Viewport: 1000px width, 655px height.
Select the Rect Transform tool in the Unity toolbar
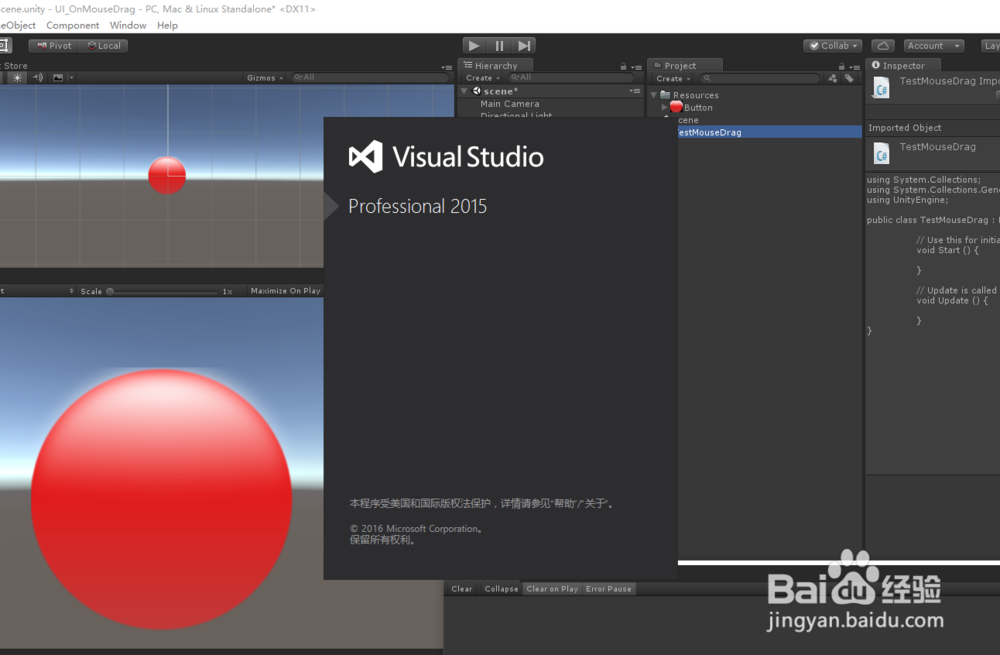click(x=5, y=45)
